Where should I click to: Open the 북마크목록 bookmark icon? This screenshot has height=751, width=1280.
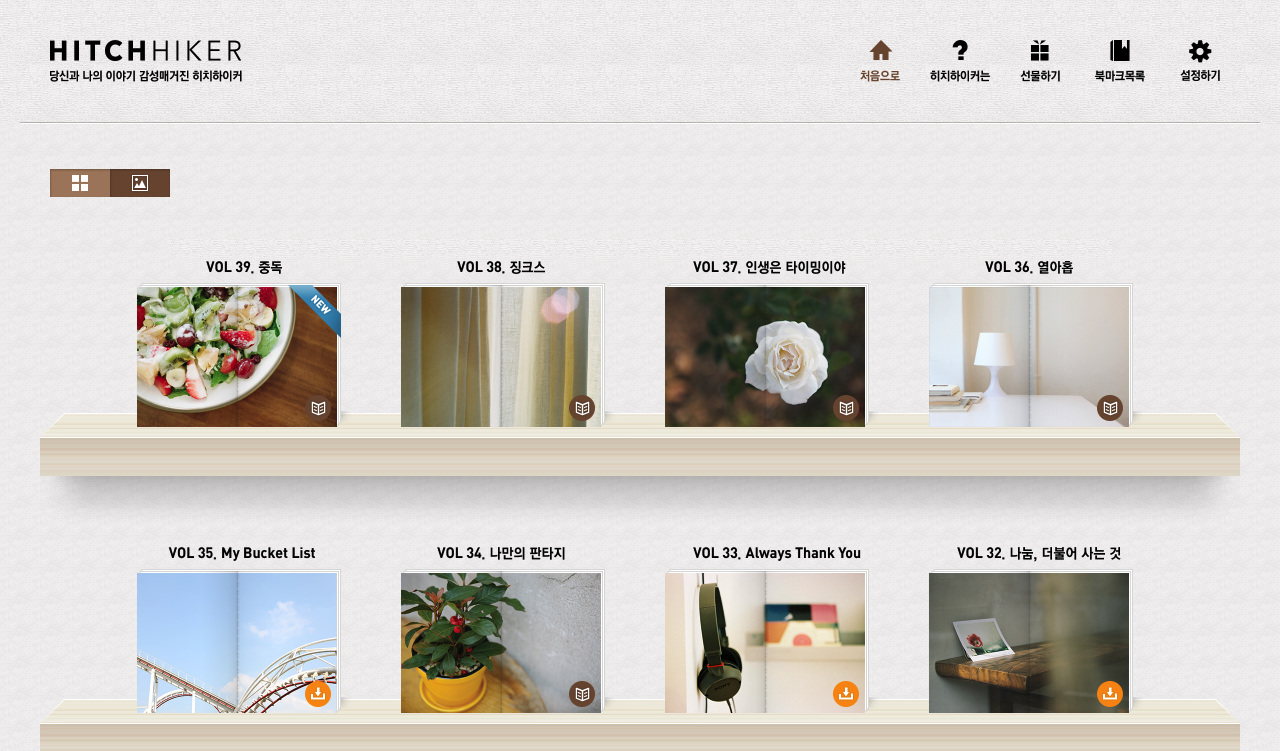pos(1120,51)
